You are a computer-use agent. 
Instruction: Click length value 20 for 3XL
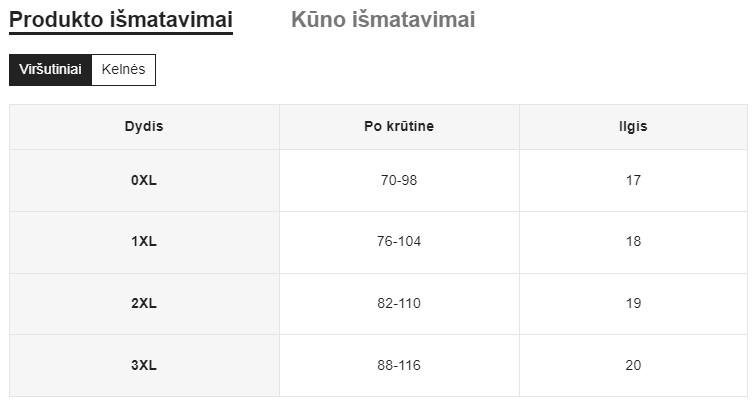coord(633,366)
